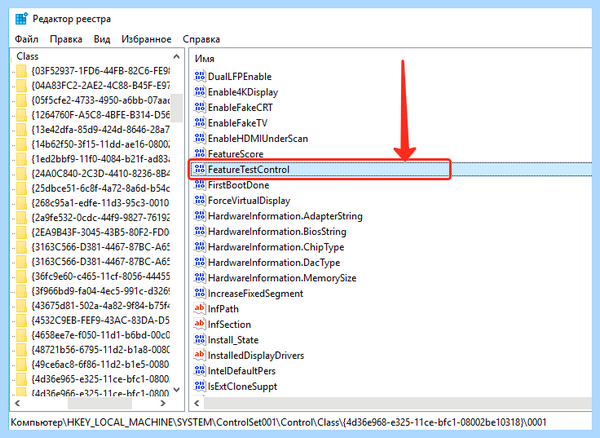Open the Справка menu

201,39
